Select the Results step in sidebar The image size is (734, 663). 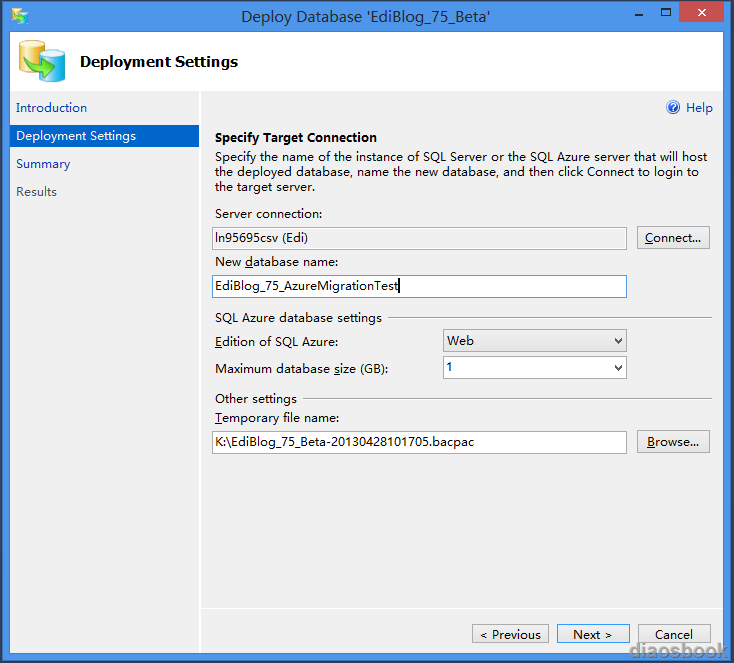(37, 192)
